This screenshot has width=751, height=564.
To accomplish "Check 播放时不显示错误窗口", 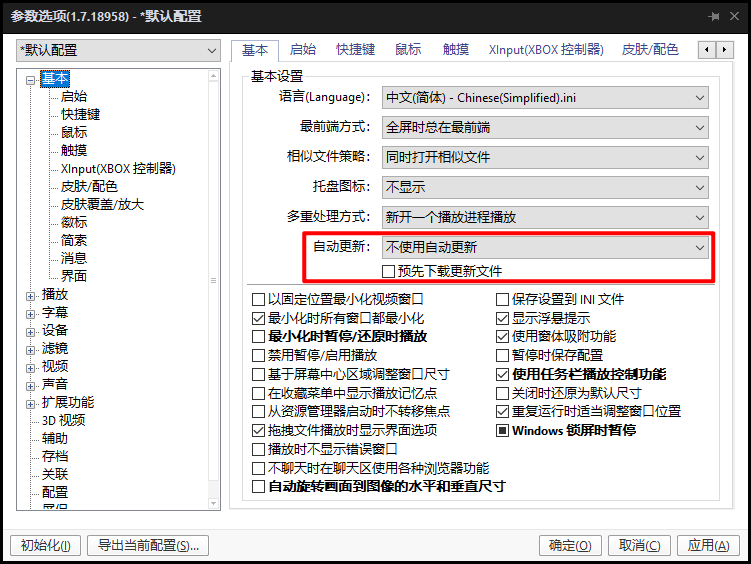I will click(259, 450).
